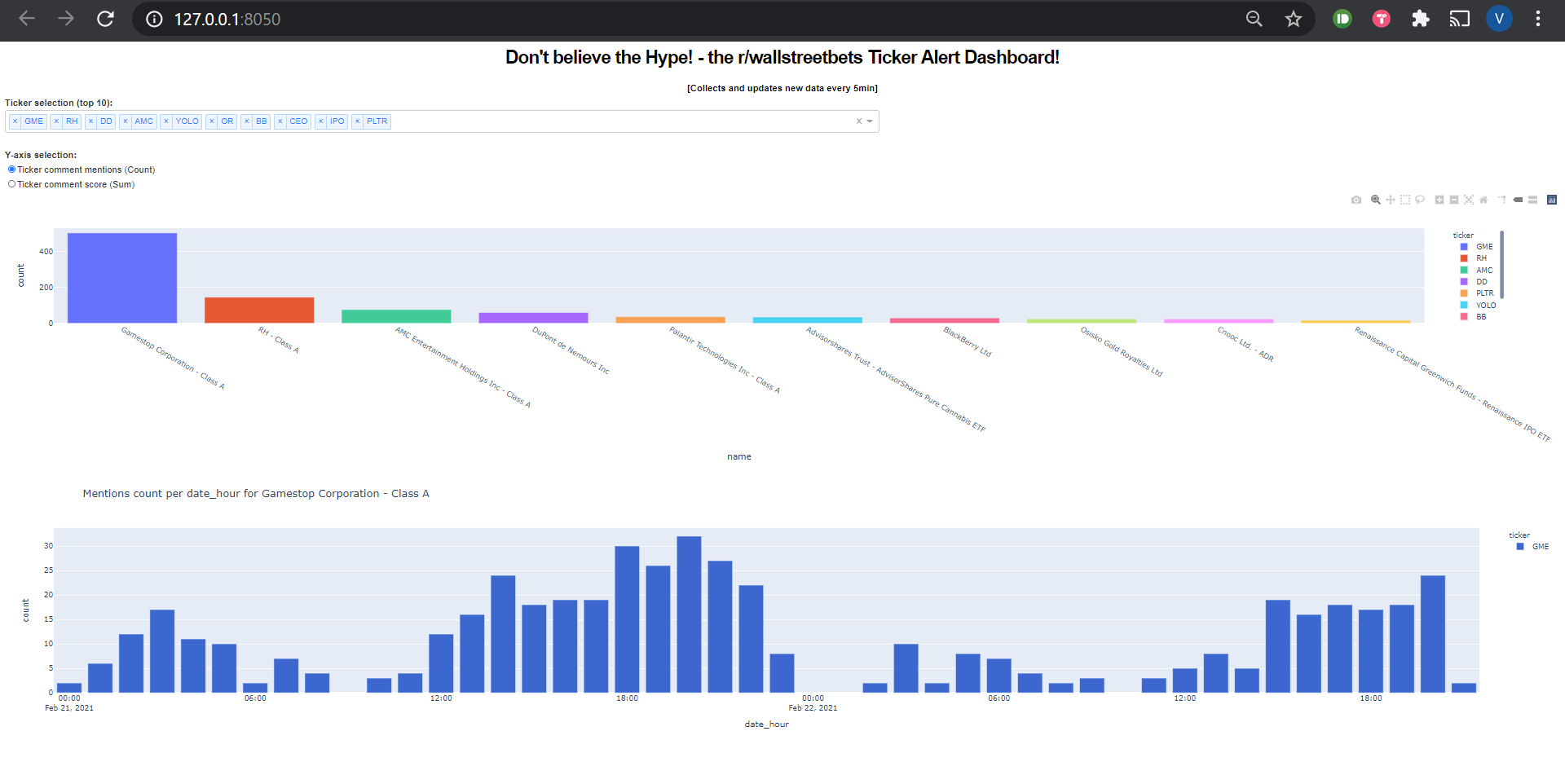Image resolution: width=1565 pixels, height=784 pixels.
Task: Clear all selected tickers in the dropdown
Action: [x=858, y=121]
